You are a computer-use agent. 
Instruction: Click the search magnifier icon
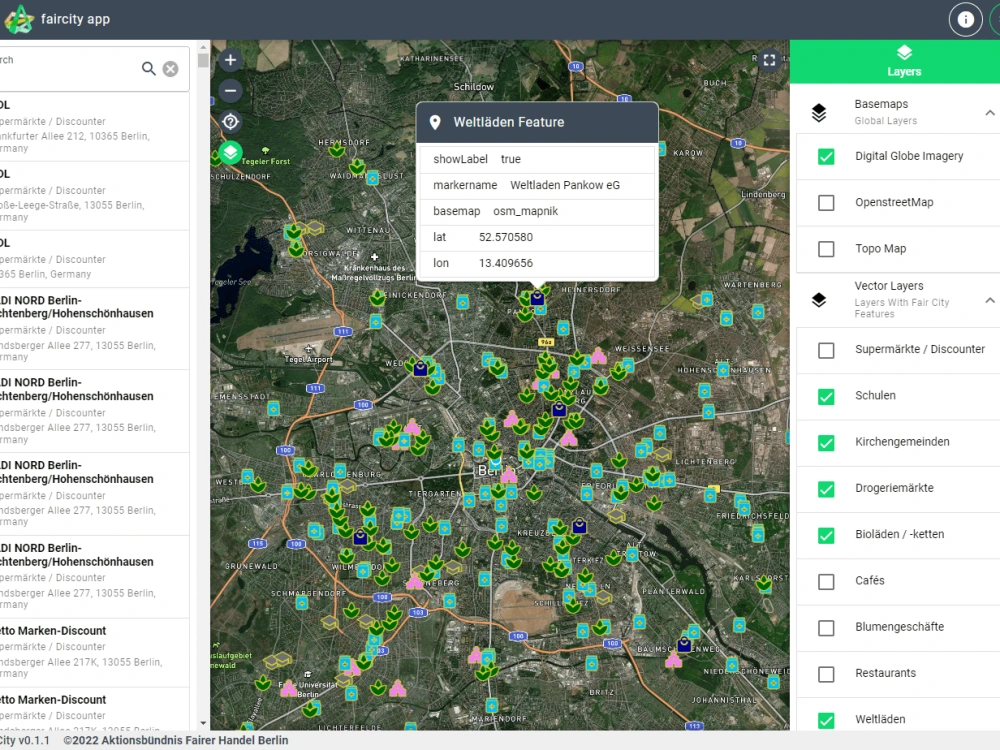pos(149,68)
